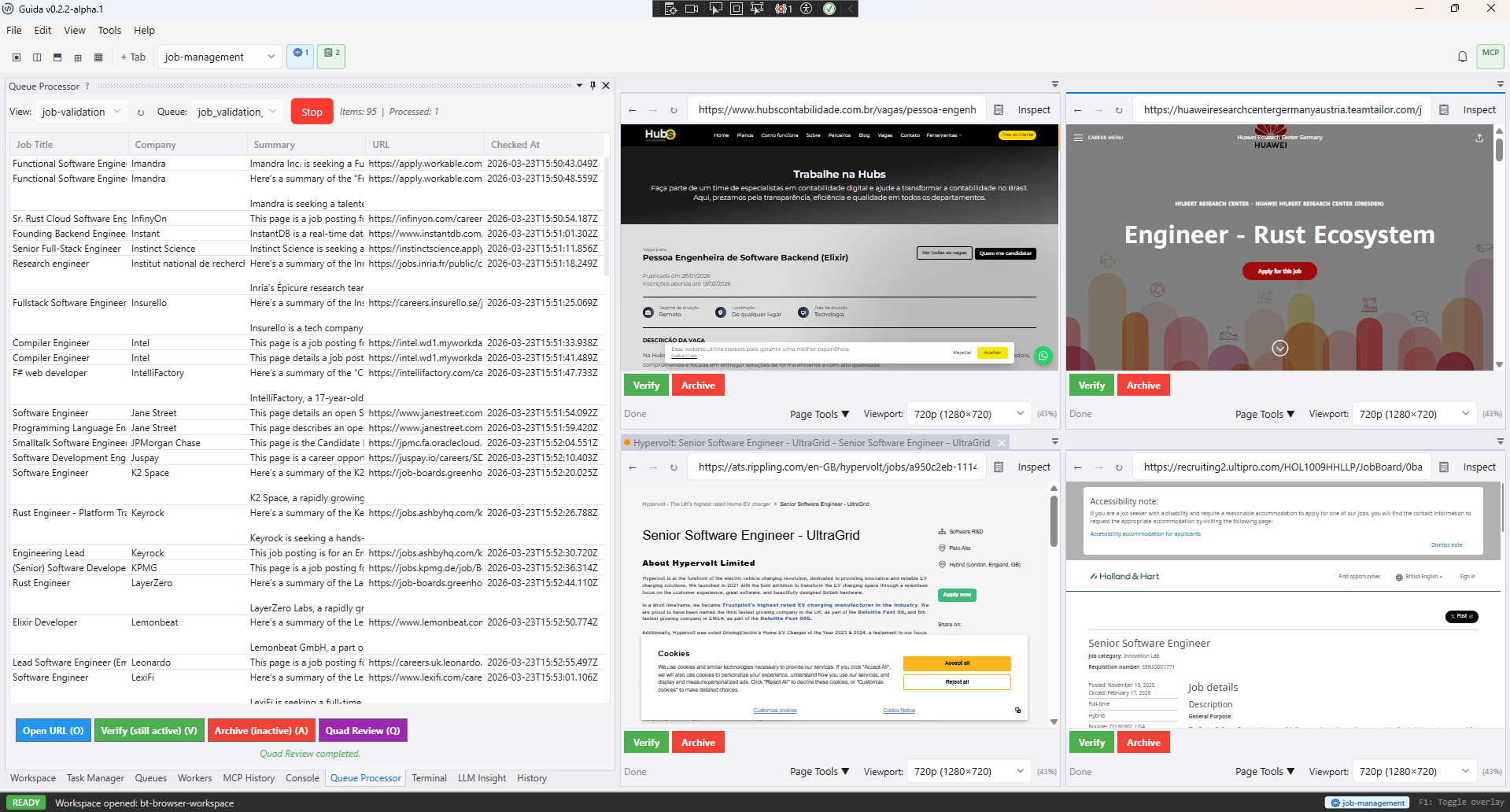1510x812 pixels.
Task: Click clipboard icon in hubscontabilidade pane
Action: point(998,110)
